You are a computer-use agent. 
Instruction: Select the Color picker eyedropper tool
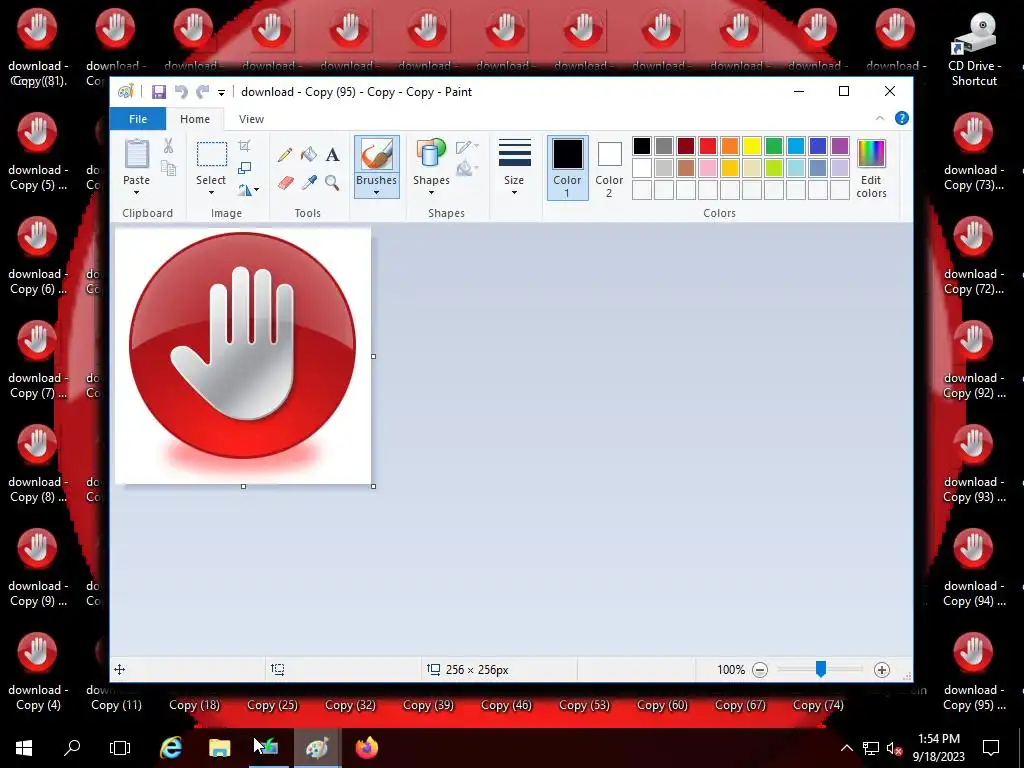[x=309, y=183]
